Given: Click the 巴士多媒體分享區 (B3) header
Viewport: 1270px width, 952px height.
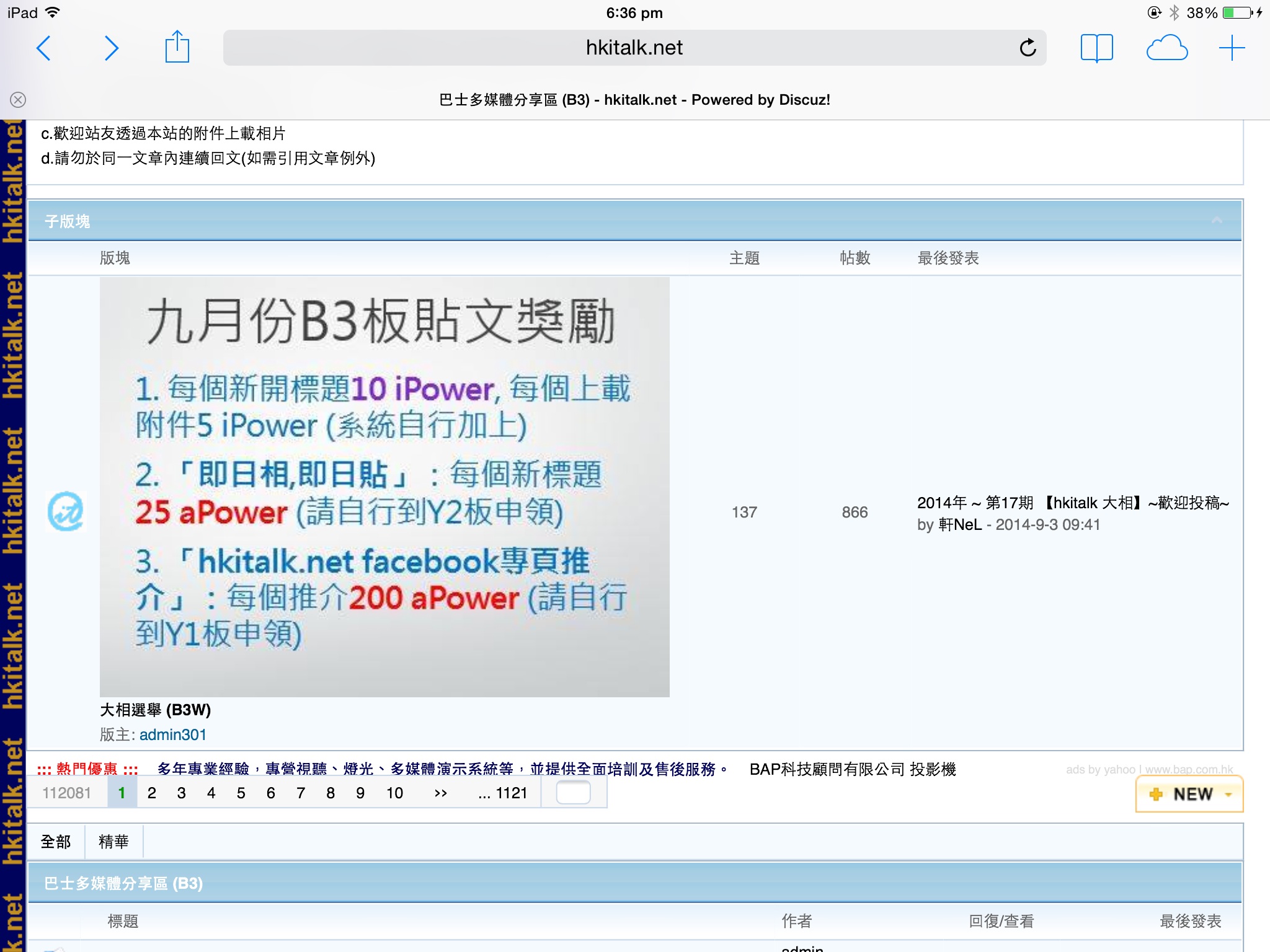Looking at the screenshot, I should tap(123, 883).
